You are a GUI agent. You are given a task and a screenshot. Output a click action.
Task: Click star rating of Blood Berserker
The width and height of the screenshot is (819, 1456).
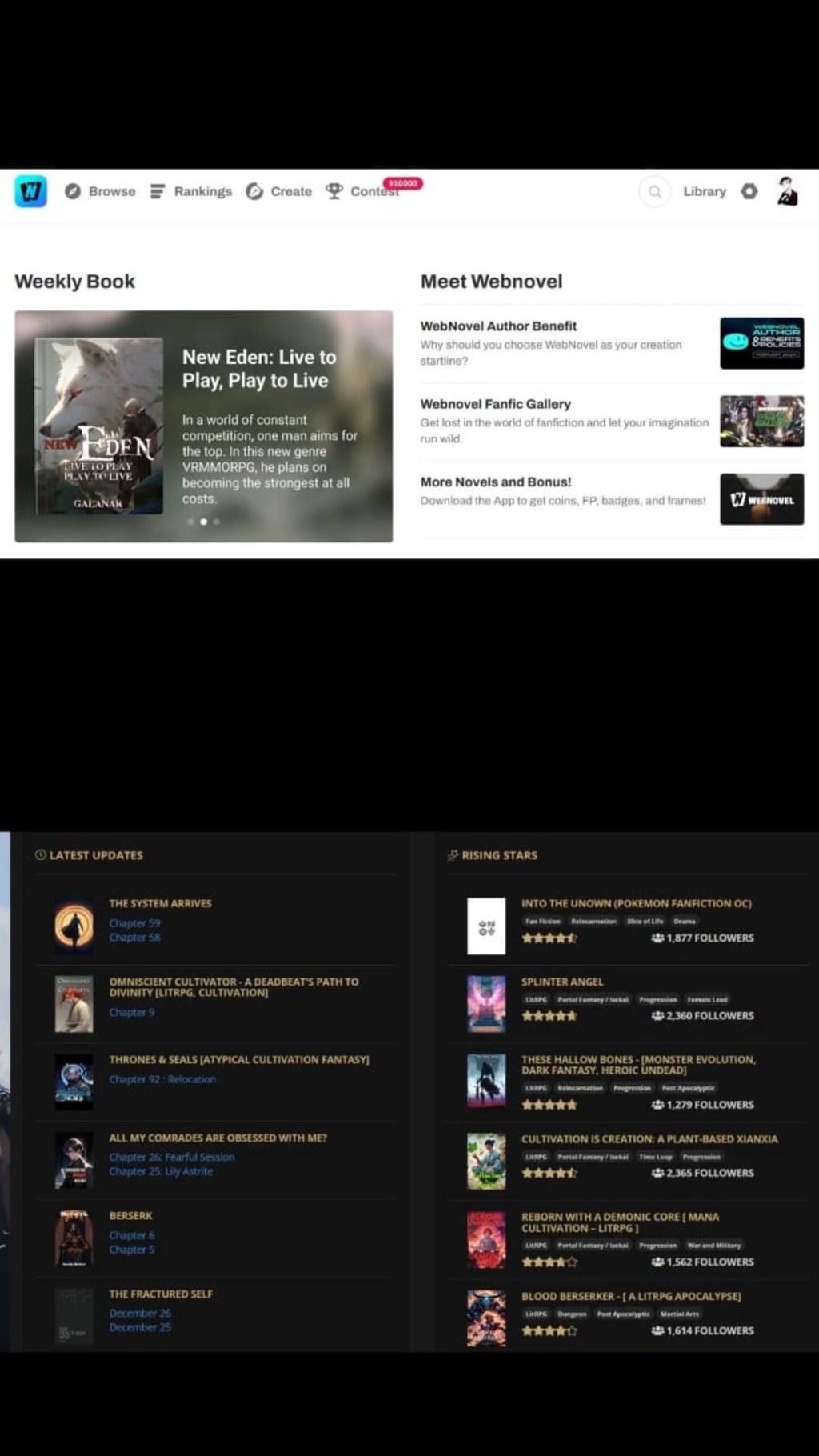click(549, 1330)
